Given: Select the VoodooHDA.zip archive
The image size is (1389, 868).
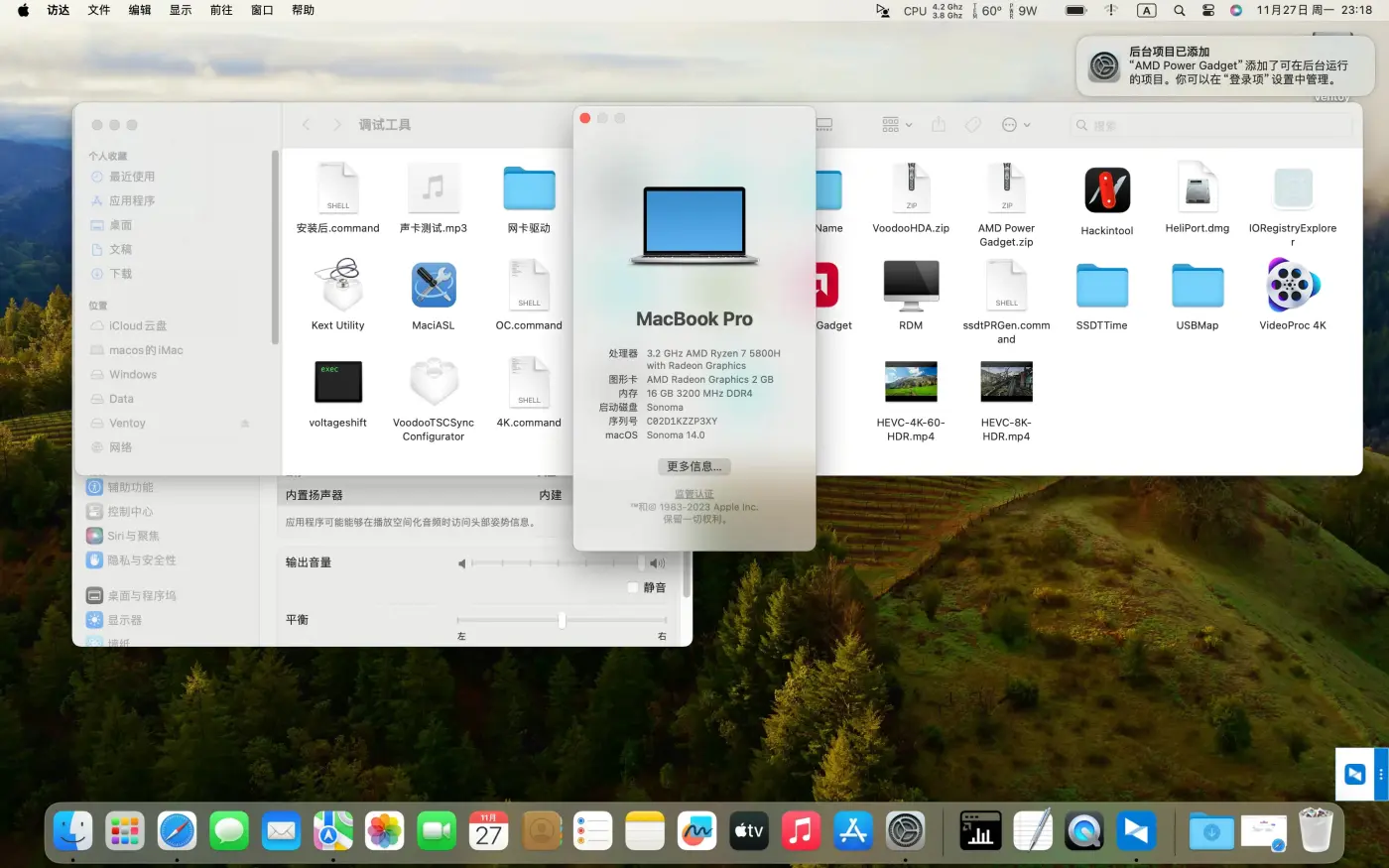Looking at the screenshot, I should tap(911, 190).
